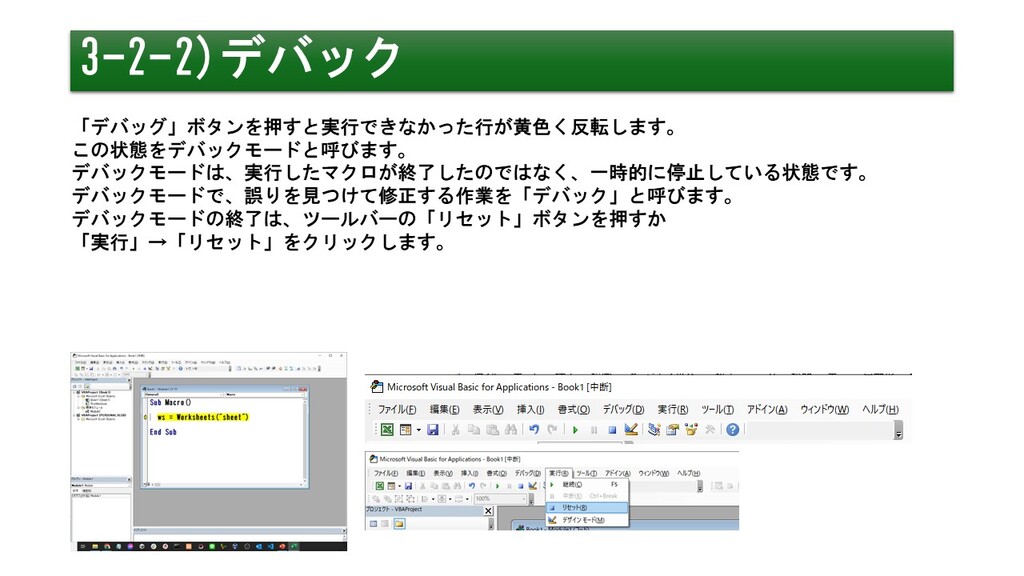
Task: Close the code window with red X button
Action: [x=303, y=389]
